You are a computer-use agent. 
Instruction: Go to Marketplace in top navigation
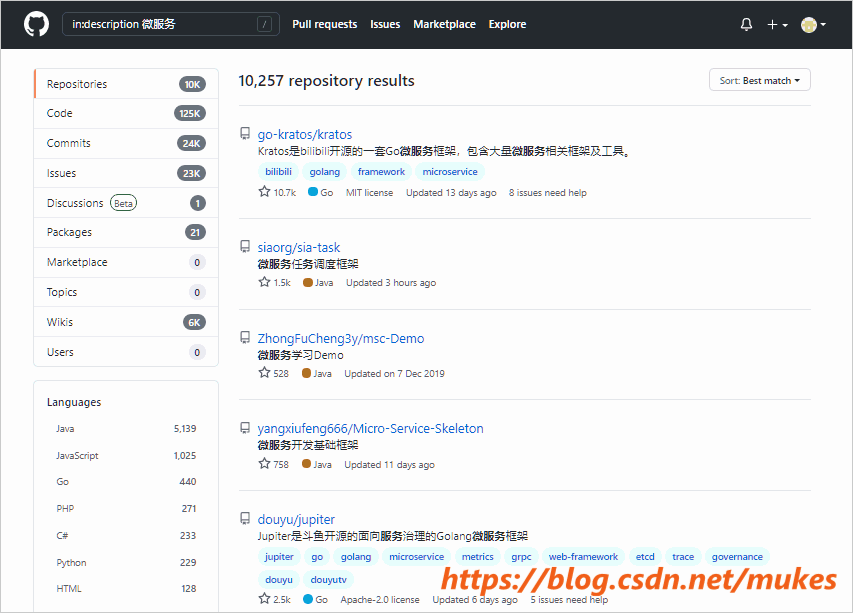[x=444, y=24]
